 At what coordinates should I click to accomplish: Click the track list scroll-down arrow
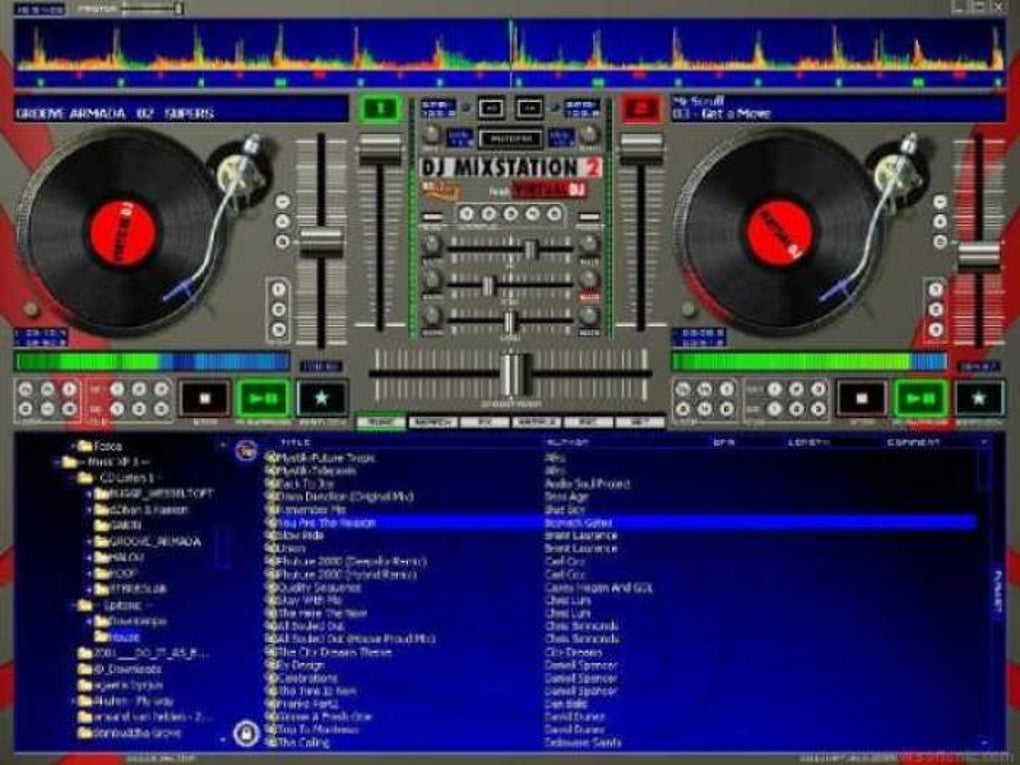984,742
